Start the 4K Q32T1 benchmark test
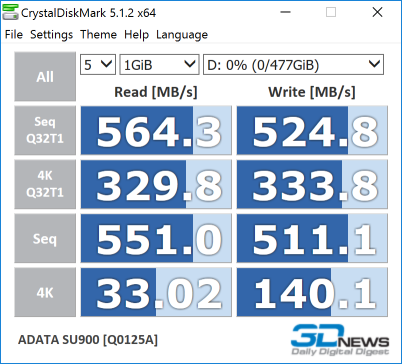 pyautogui.click(x=45, y=184)
